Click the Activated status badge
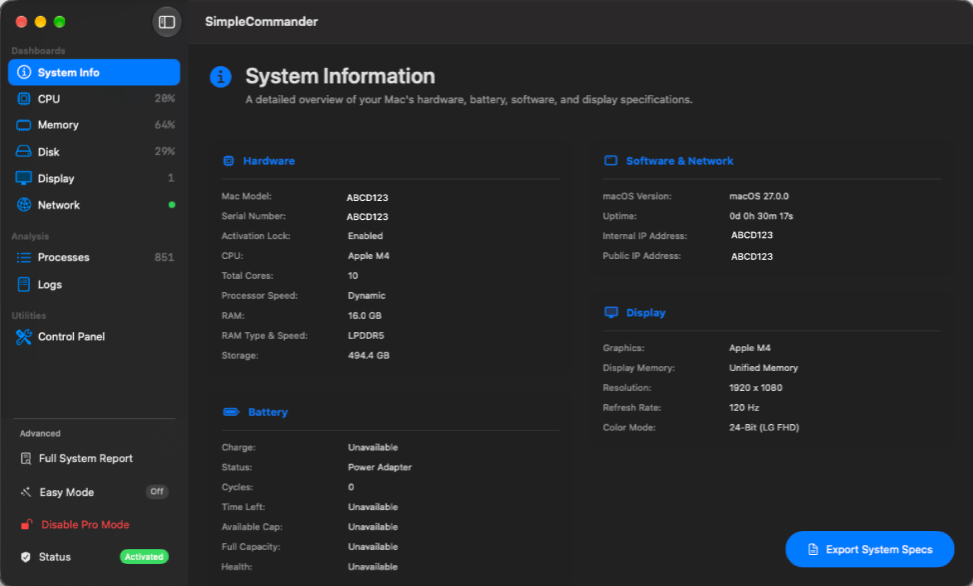This screenshot has width=973, height=586. click(144, 557)
